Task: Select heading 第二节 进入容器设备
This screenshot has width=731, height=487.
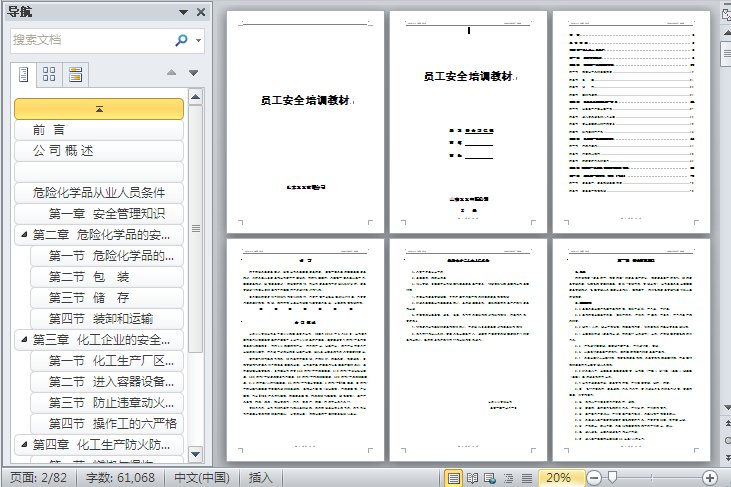Action: coord(107,382)
